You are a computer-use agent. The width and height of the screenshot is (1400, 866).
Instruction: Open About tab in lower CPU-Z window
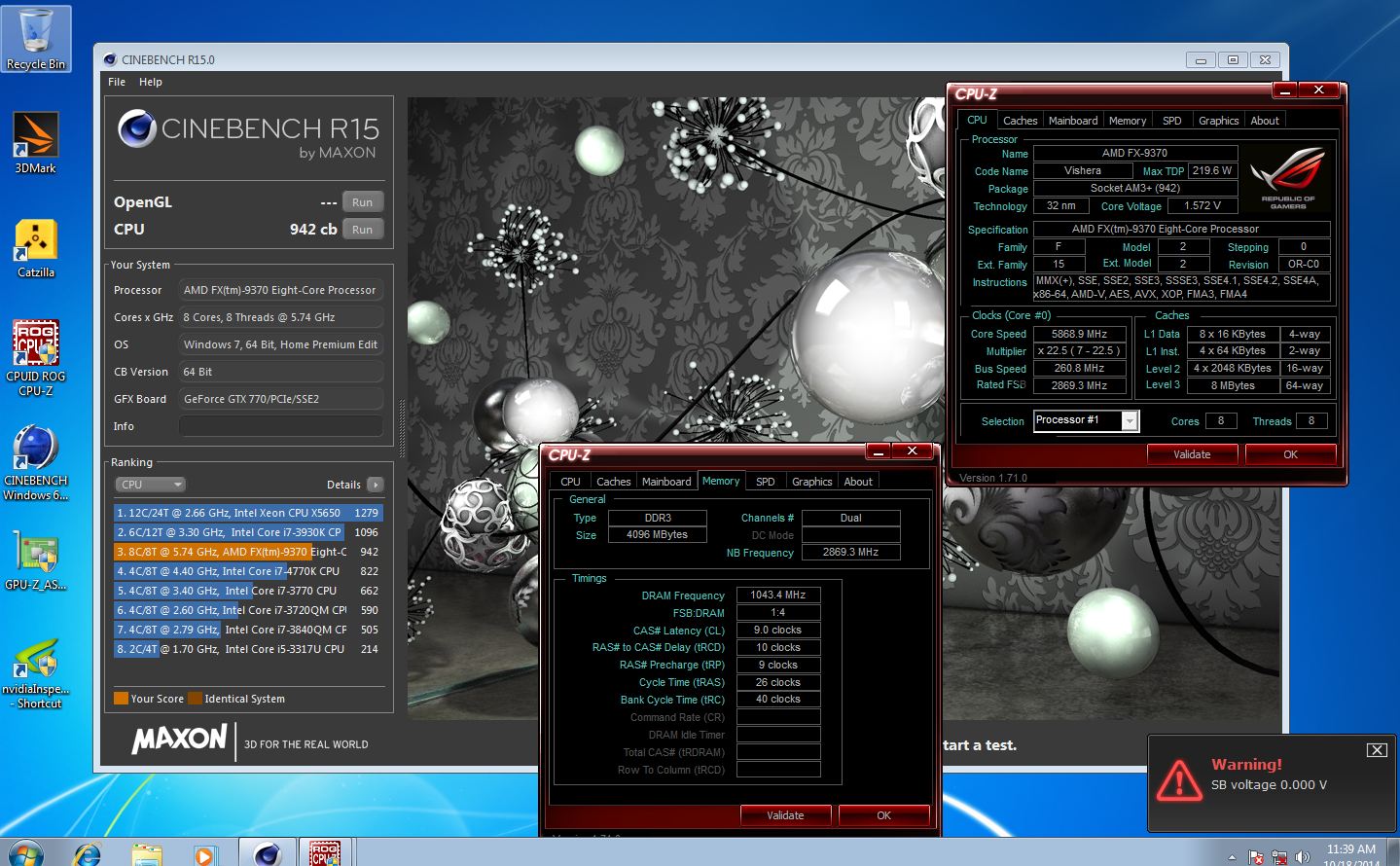coord(858,482)
